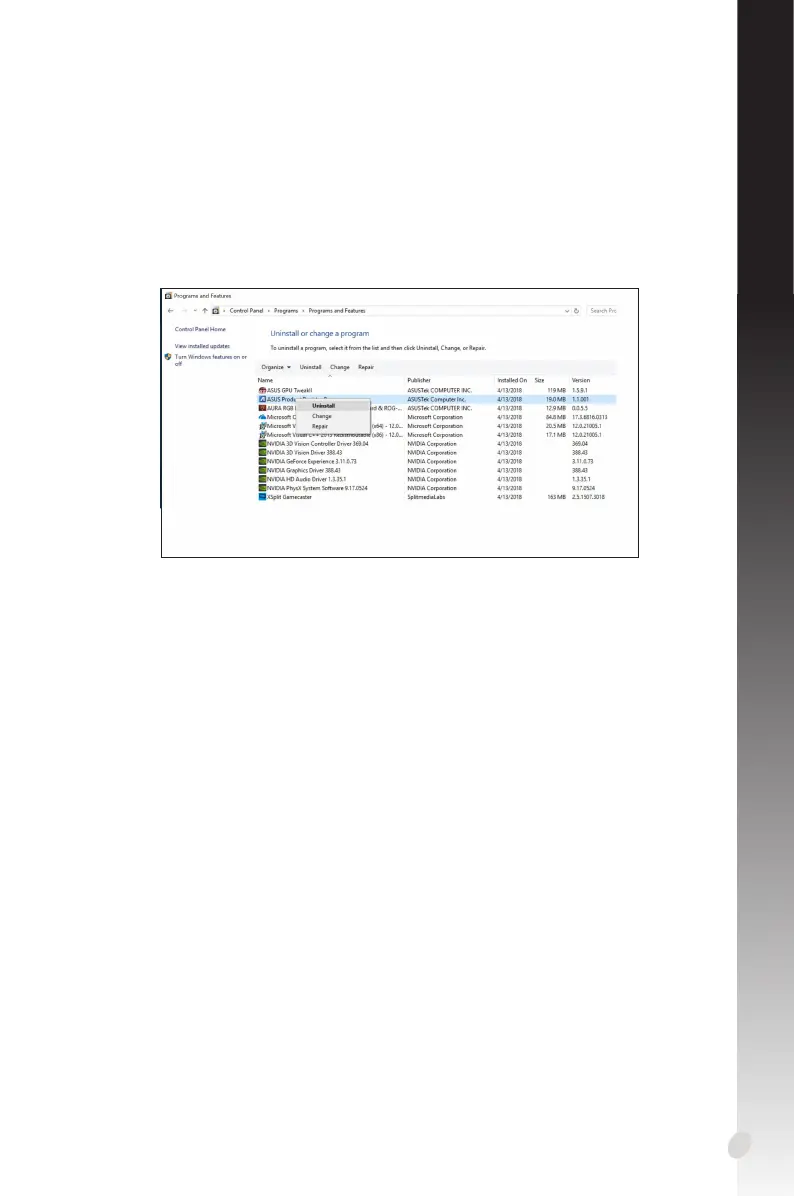Select NVIDIA GeForce Experience 3.11.0.73 row text

(x=311, y=461)
